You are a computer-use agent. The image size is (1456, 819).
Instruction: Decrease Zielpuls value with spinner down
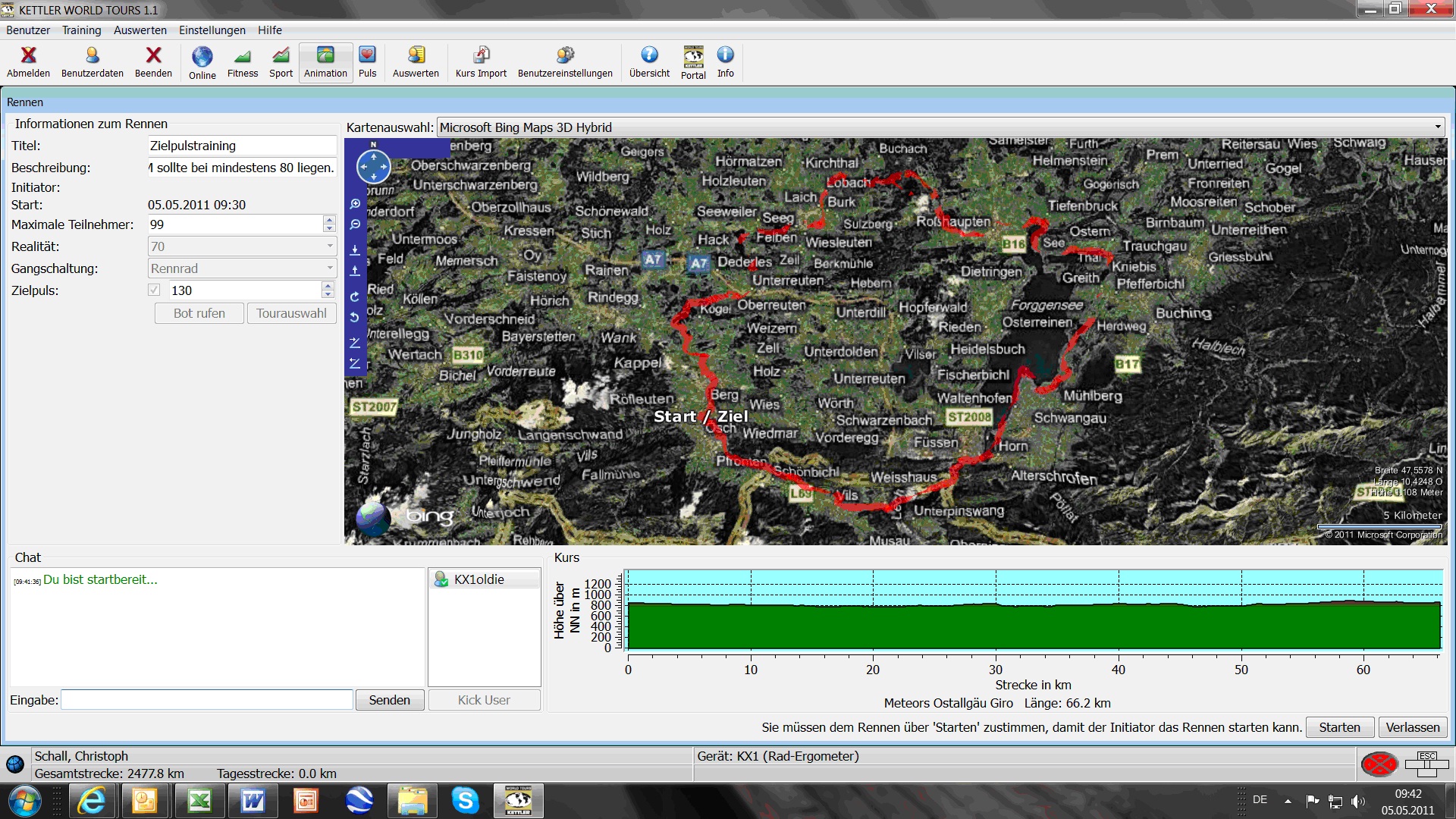click(x=328, y=294)
